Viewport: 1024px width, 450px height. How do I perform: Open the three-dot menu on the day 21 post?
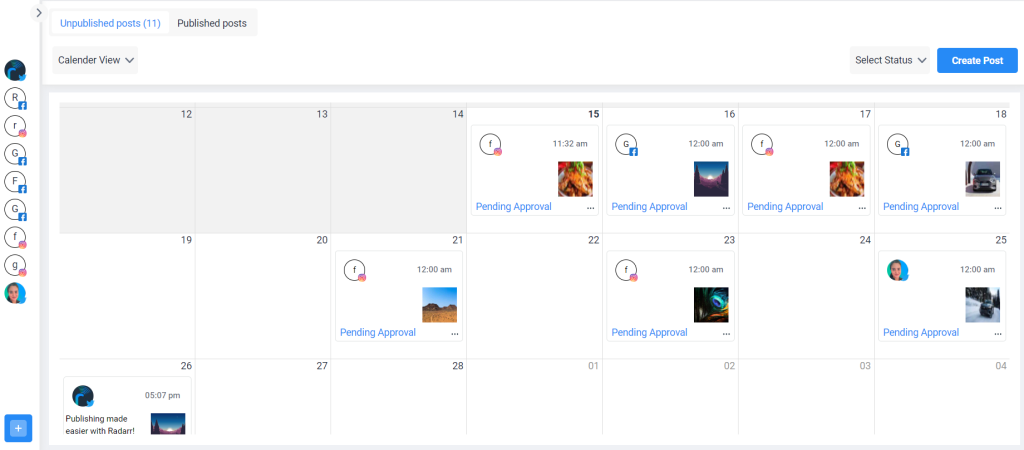455,333
